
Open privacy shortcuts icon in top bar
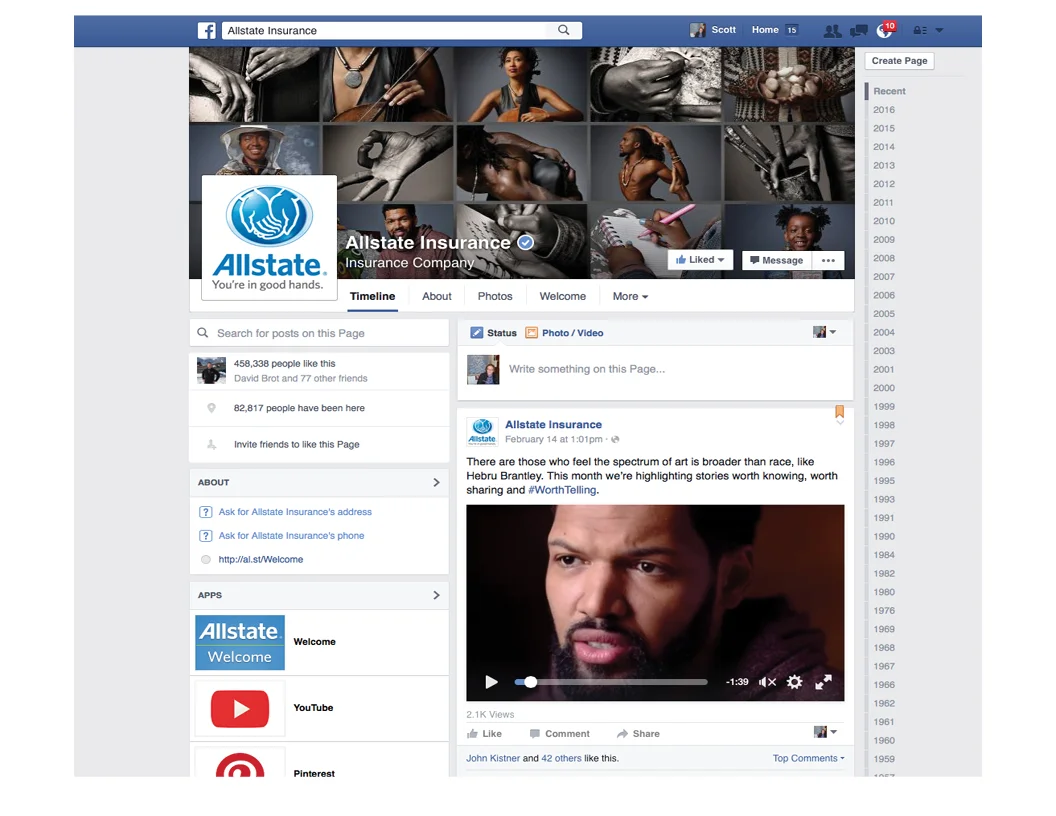[919, 30]
